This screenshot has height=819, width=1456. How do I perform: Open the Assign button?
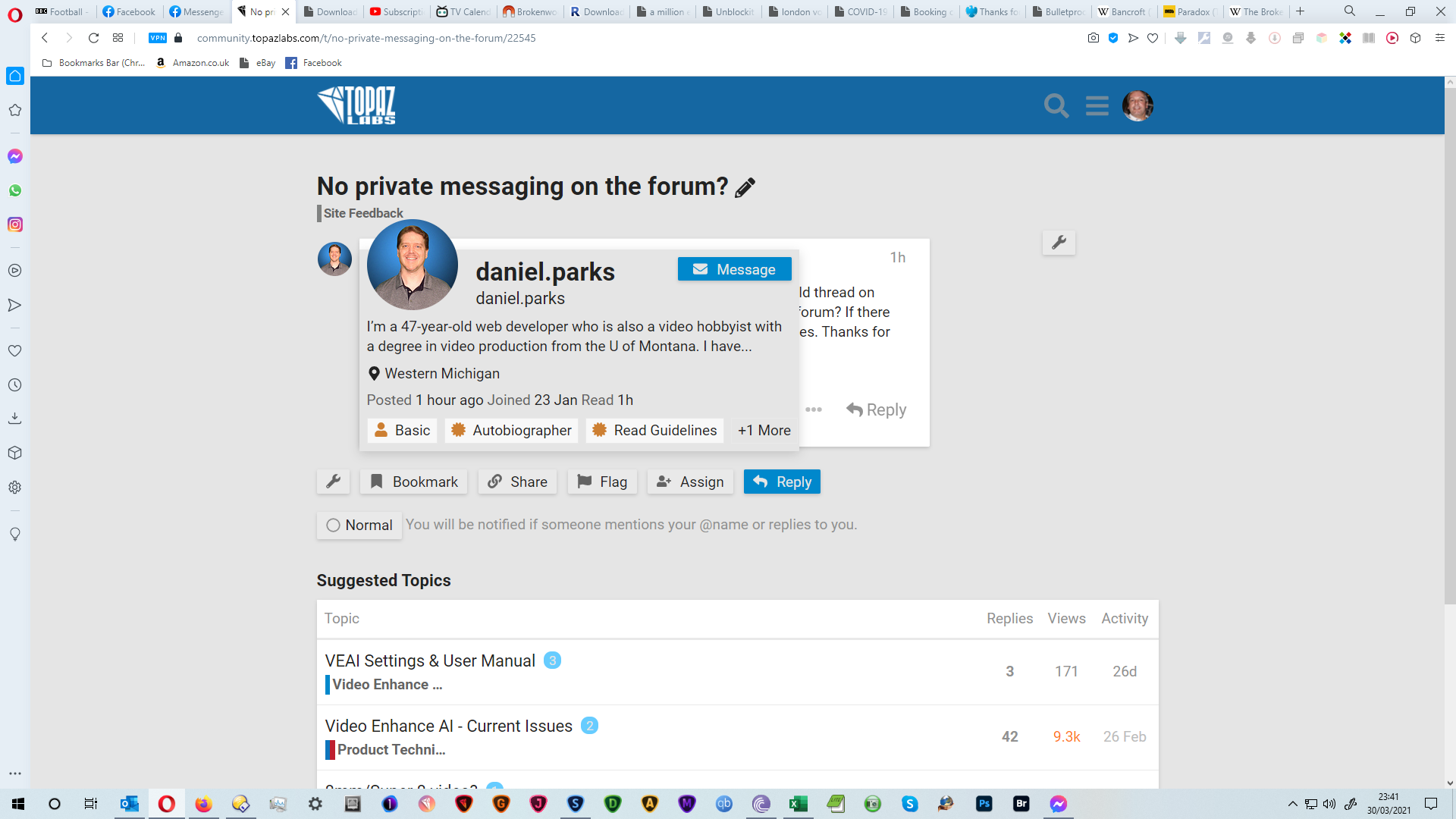tap(690, 482)
